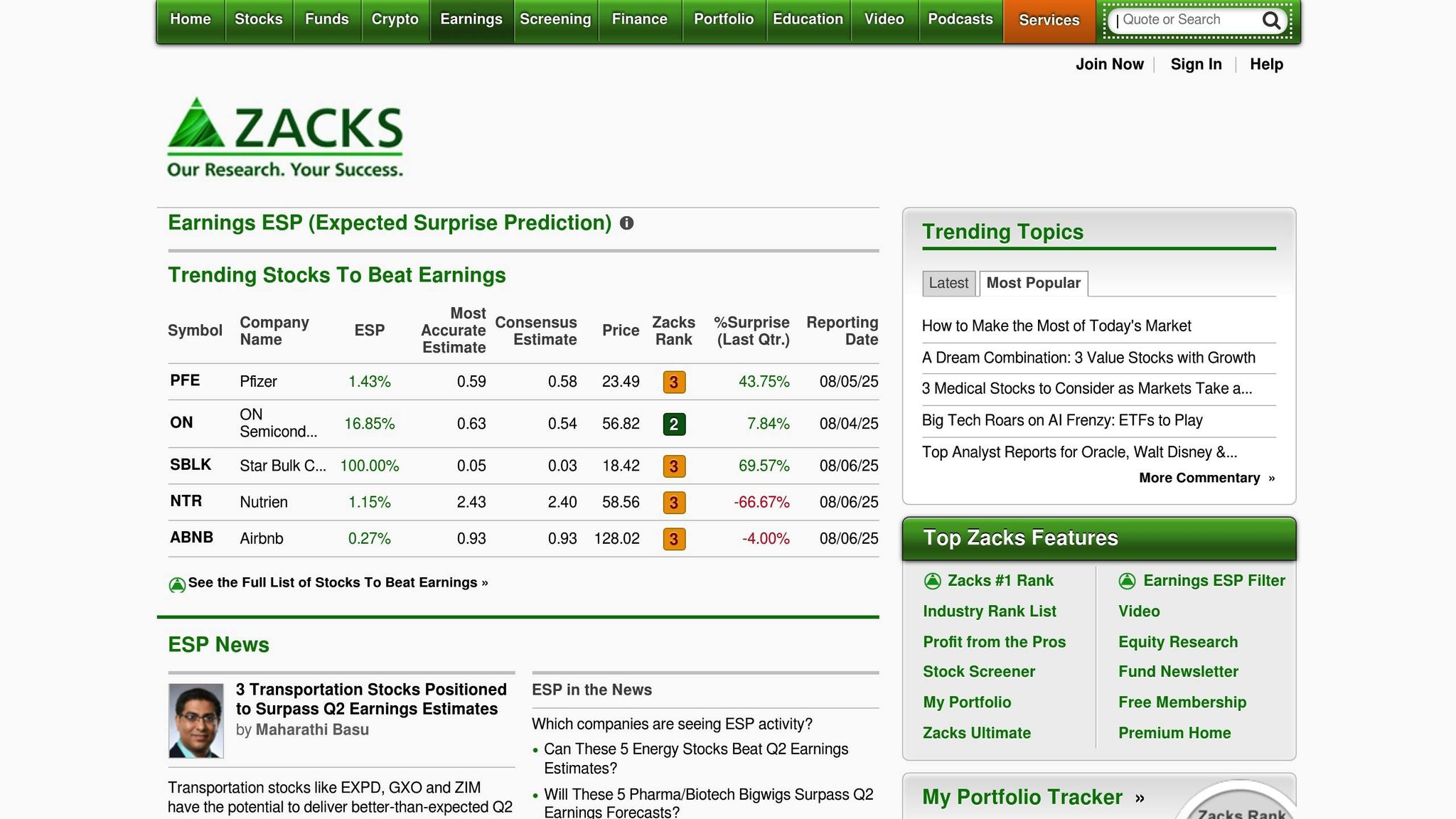1456x819 pixels.
Task: Open the Finance menu
Action: tap(640, 20)
